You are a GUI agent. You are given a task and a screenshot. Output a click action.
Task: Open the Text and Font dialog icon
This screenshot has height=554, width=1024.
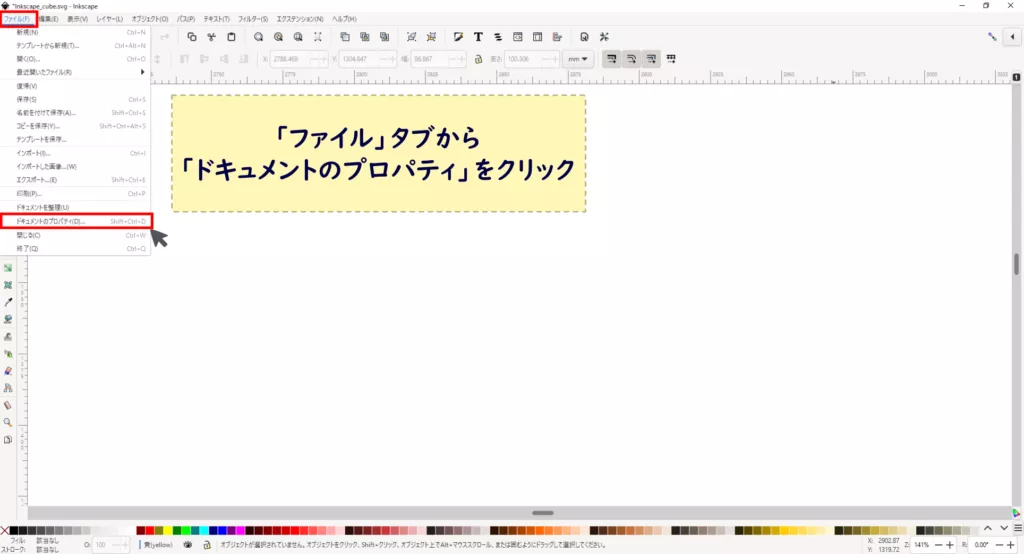[478, 37]
